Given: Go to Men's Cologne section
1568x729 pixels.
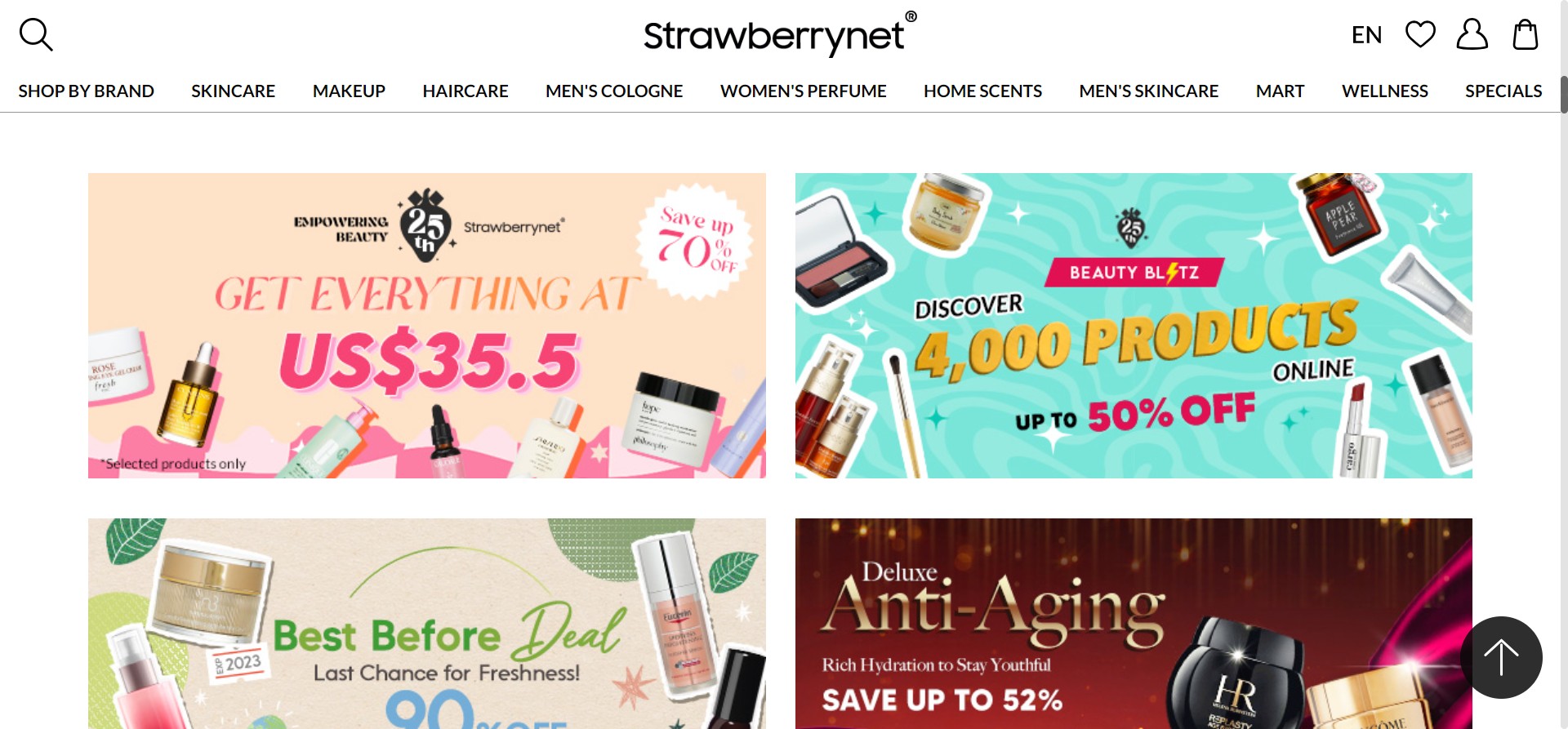Looking at the screenshot, I should click(x=614, y=91).
